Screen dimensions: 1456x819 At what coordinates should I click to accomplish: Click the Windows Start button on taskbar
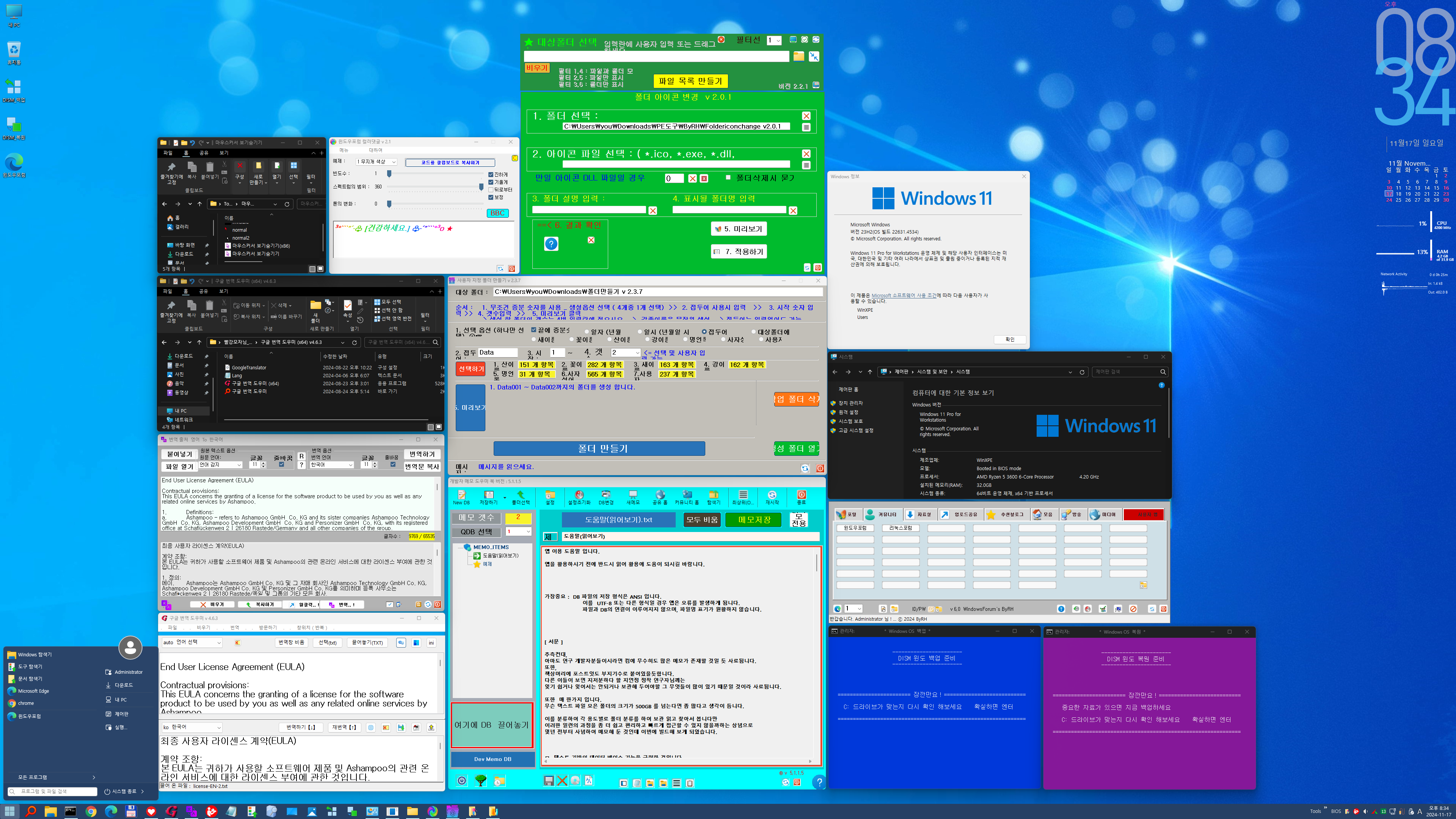point(9,811)
